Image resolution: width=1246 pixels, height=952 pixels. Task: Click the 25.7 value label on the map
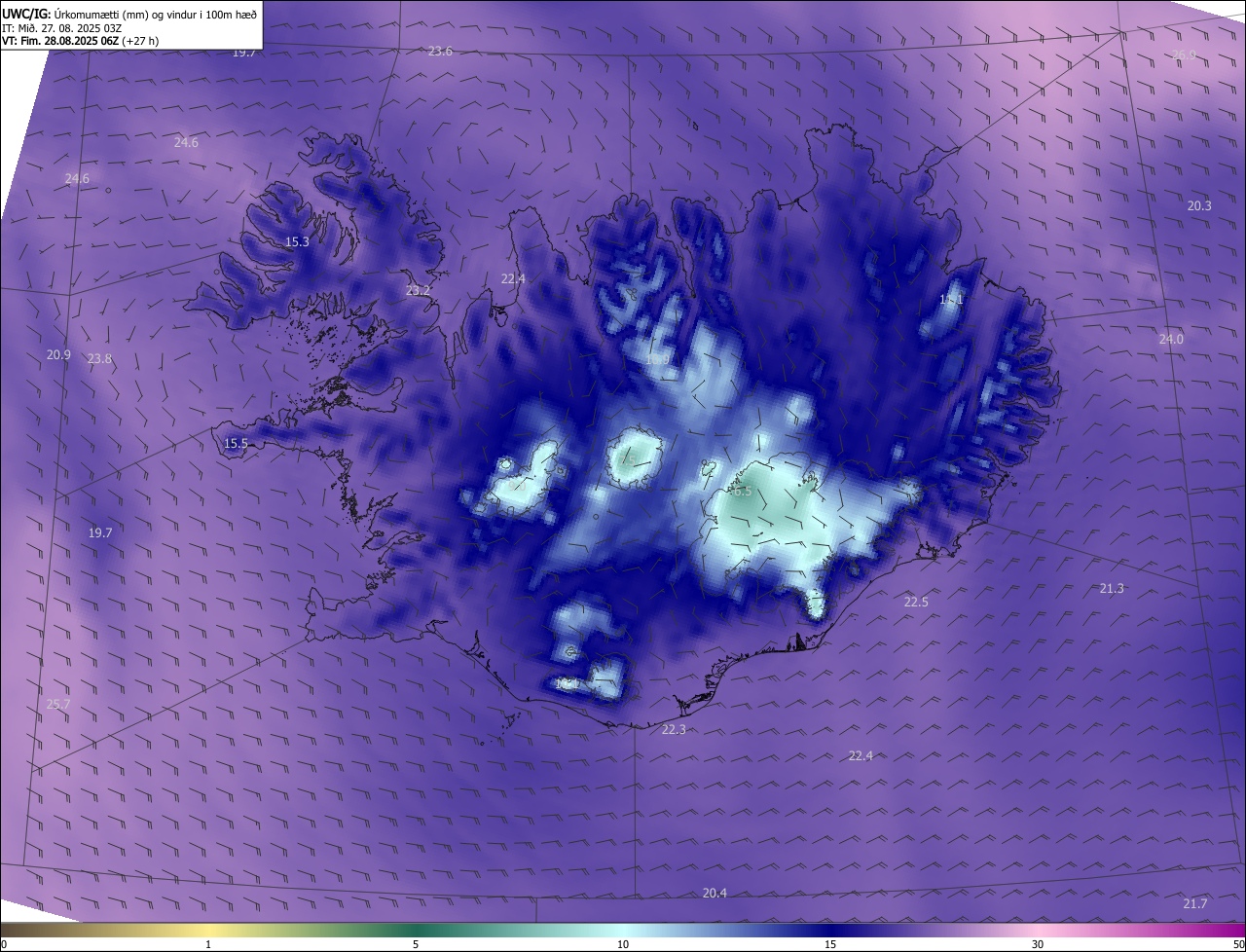58,704
